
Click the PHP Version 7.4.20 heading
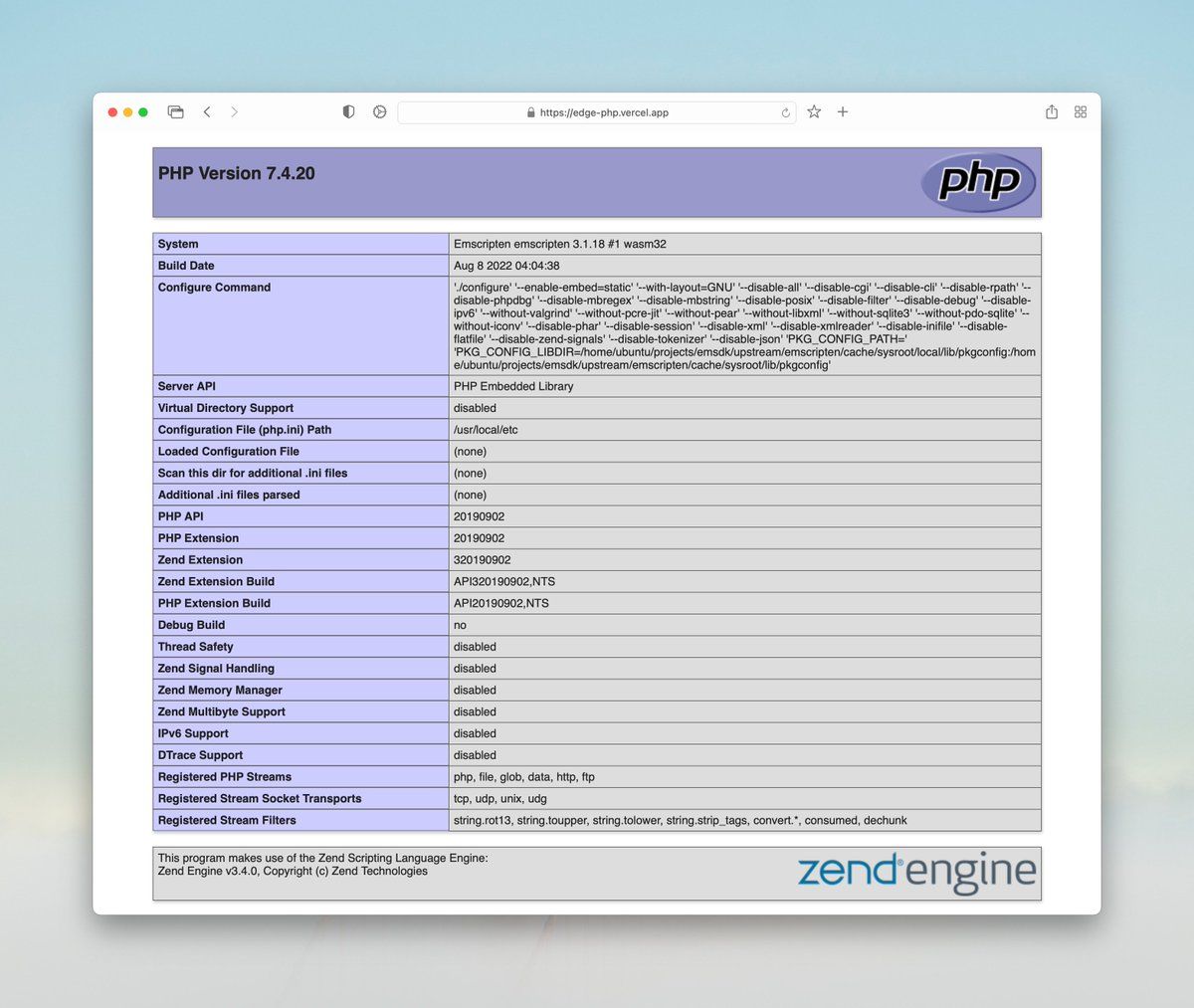coord(237,173)
